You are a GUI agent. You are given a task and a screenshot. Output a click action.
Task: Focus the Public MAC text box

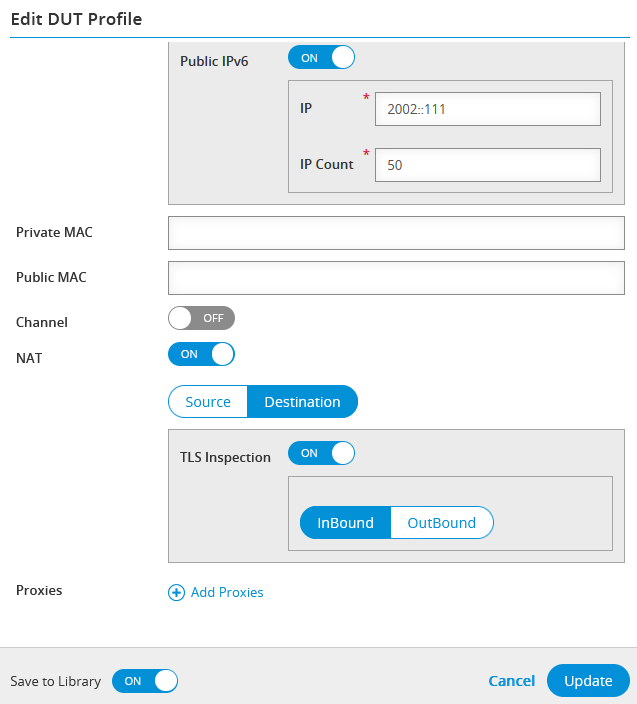pyautogui.click(x=396, y=278)
